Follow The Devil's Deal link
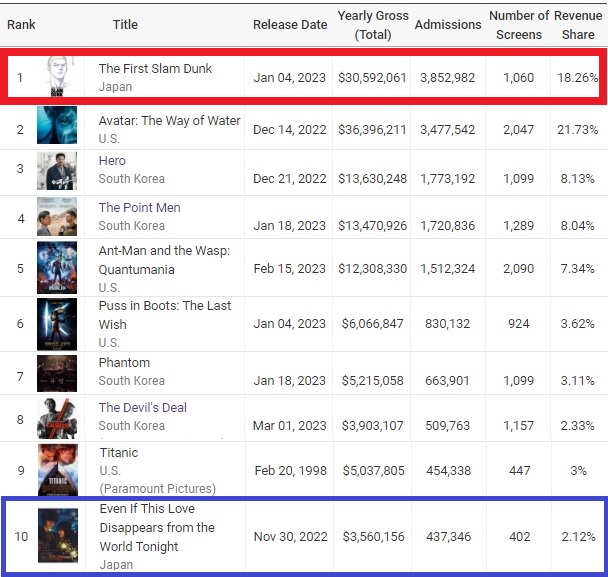Image resolution: width=608 pixels, height=577 pixels. (x=142, y=408)
